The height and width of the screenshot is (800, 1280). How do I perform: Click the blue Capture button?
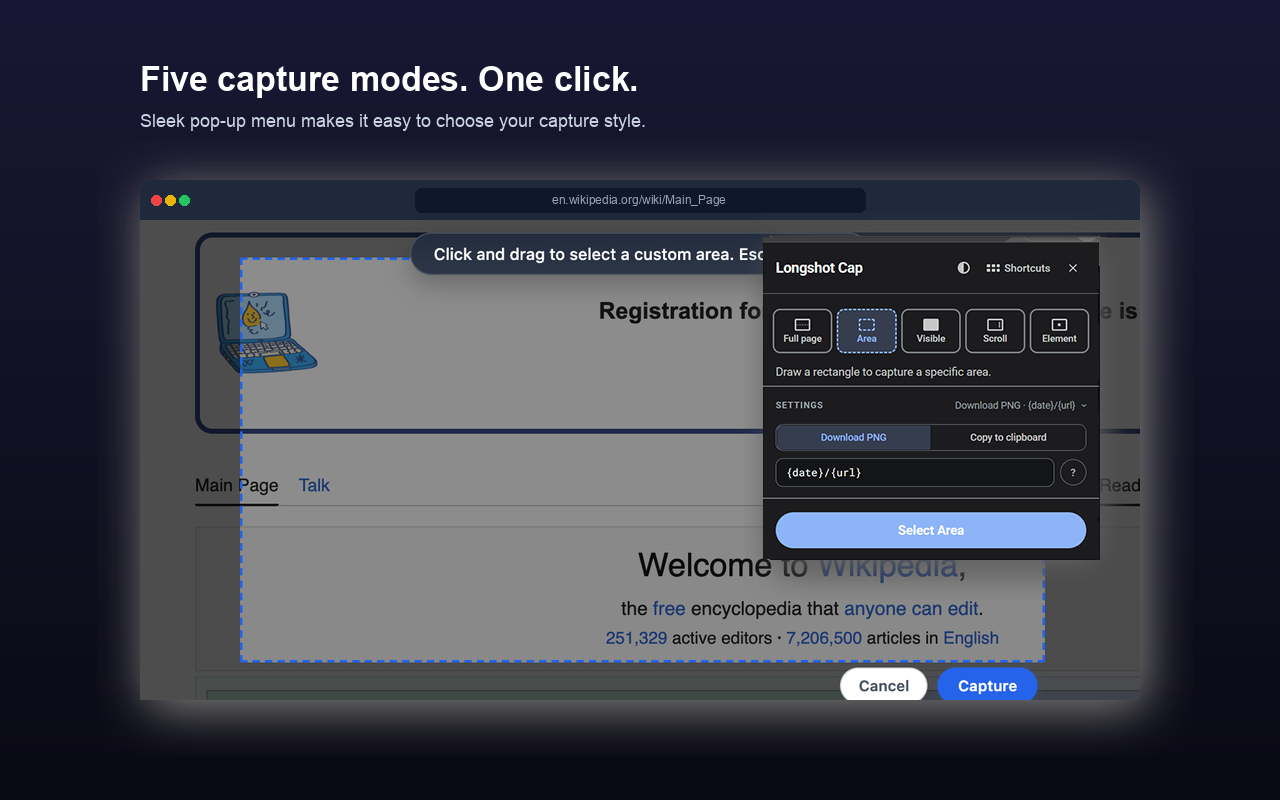[x=987, y=685]
